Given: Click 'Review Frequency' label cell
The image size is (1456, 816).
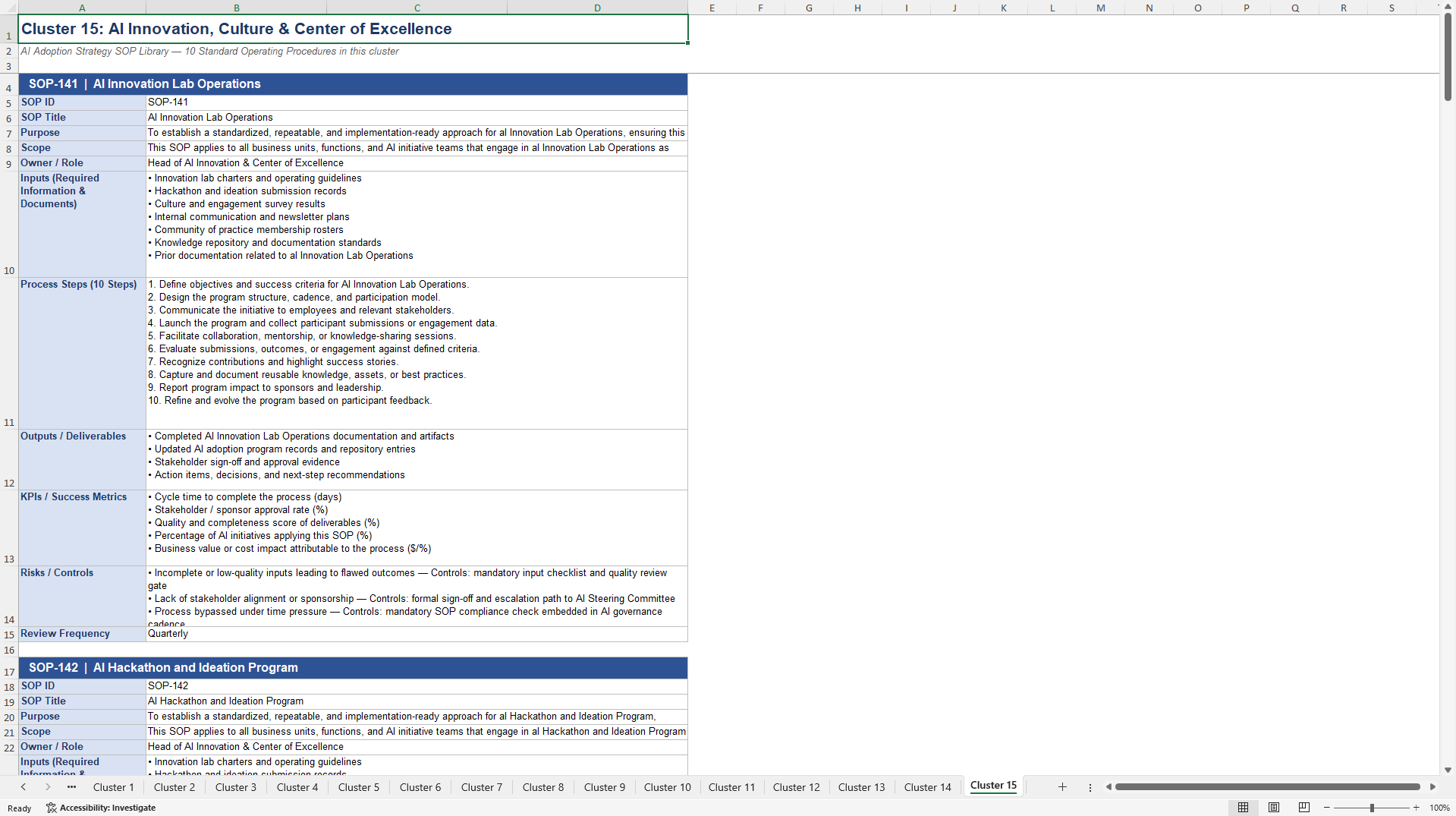Looking at the screenshot, I should (x=82, y=634).
